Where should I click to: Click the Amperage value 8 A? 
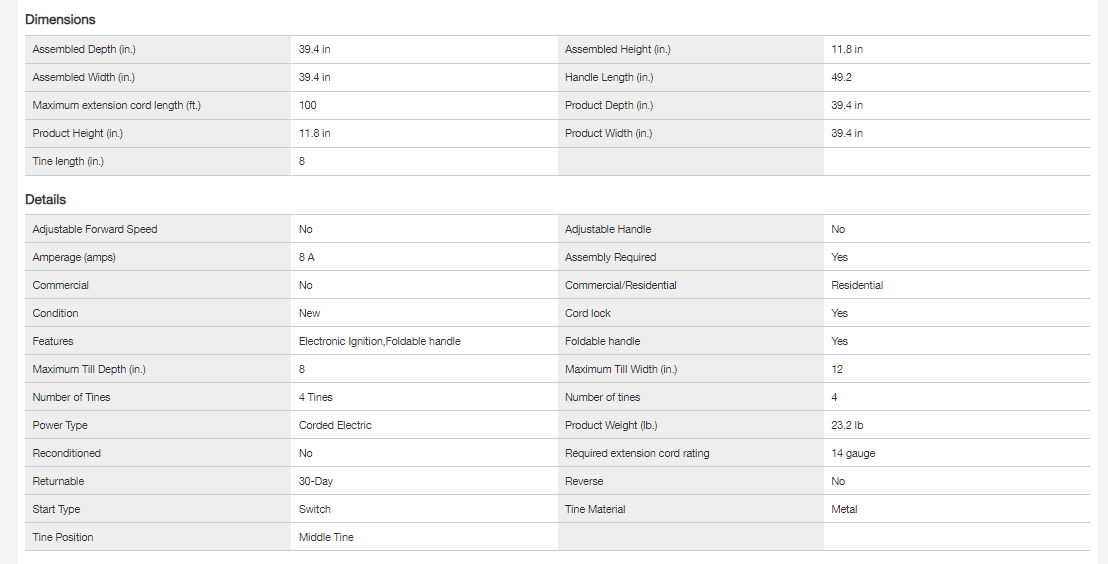click(307, 257)
